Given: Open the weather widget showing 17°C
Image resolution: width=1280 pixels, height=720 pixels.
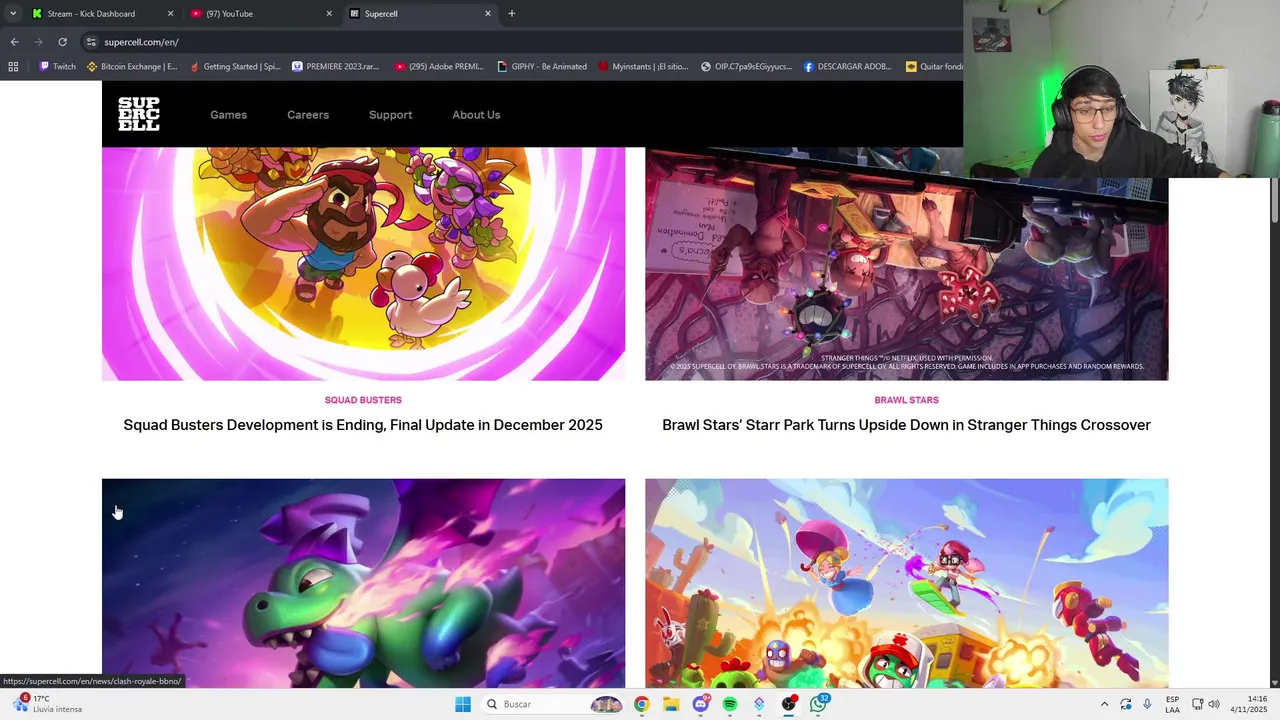Looking at the screenshot, I should click(48, 704).
